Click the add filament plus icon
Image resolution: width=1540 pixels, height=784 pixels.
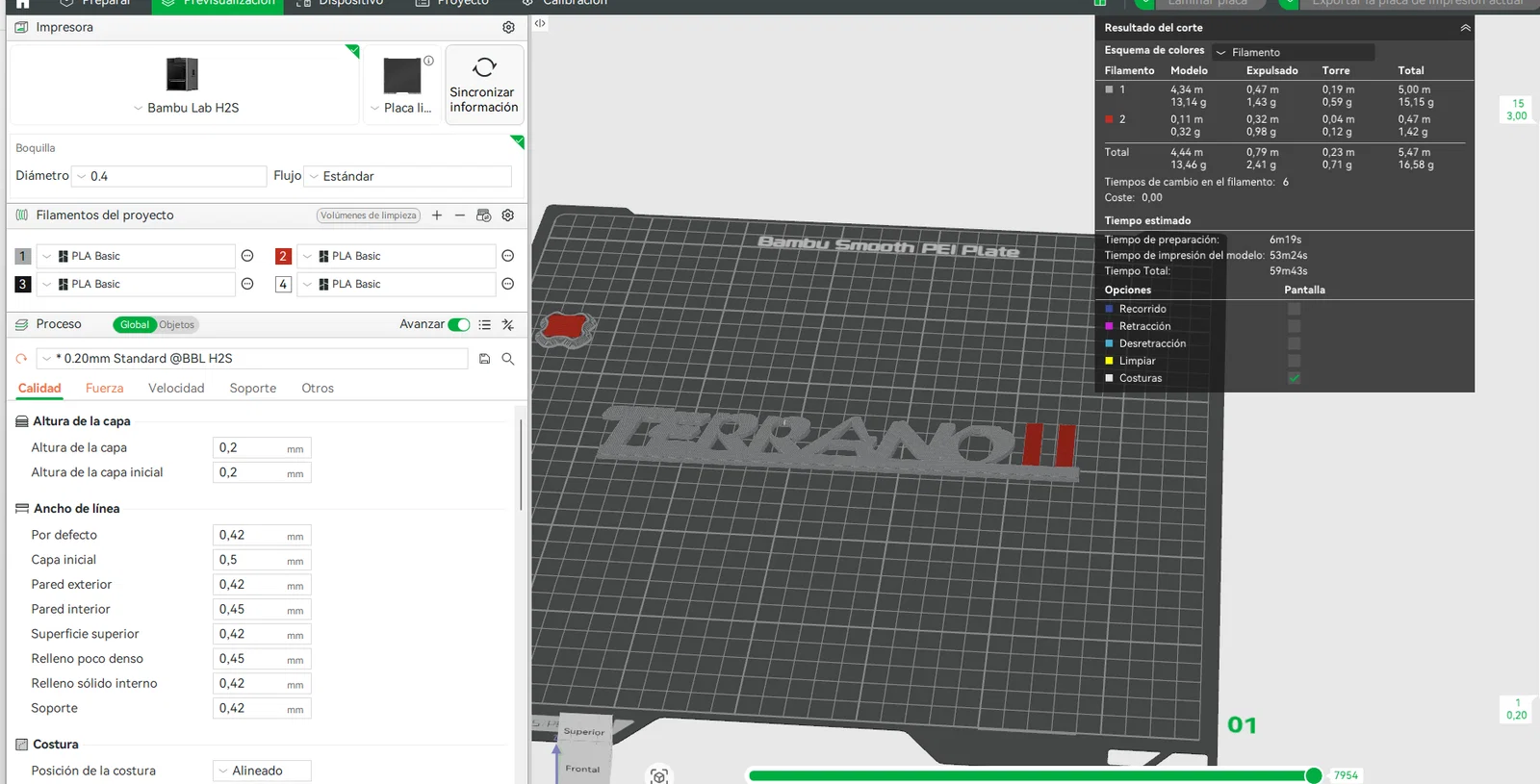[x=437, y=215]
